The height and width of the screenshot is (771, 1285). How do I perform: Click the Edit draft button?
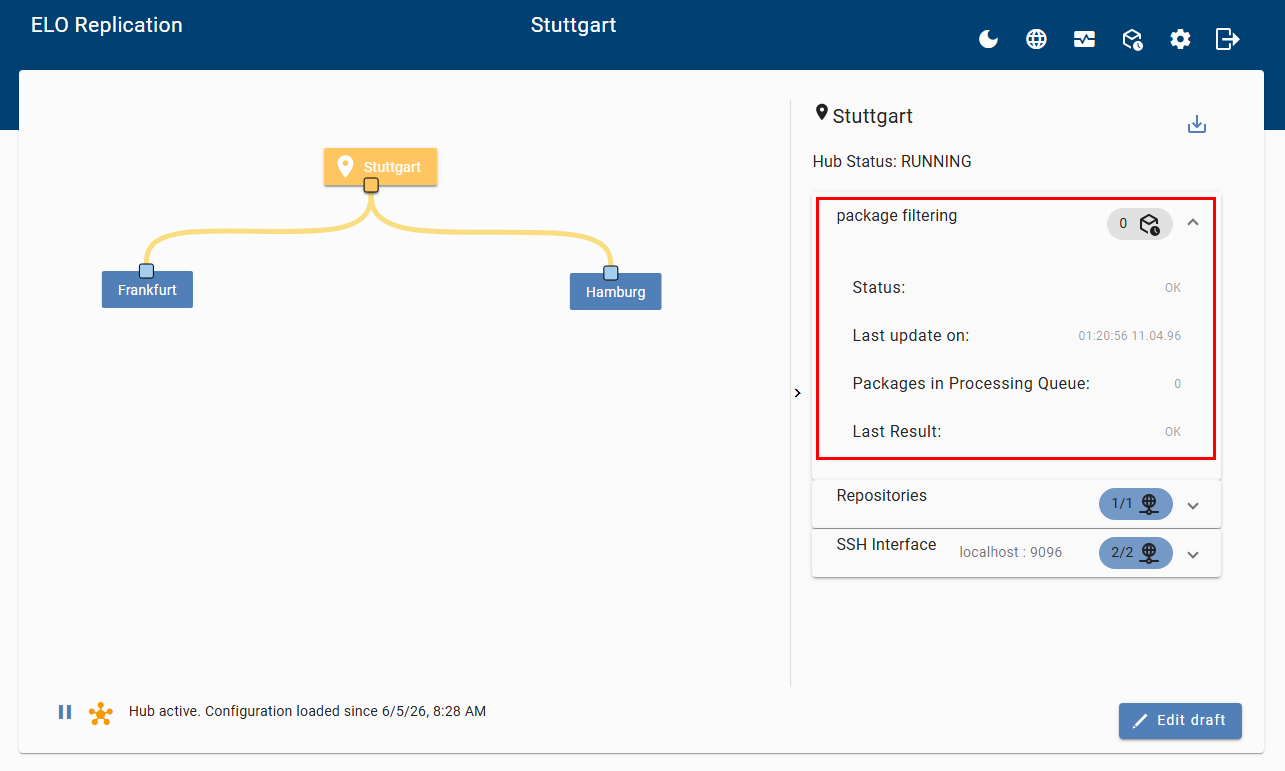click(x=1180, y=721)
